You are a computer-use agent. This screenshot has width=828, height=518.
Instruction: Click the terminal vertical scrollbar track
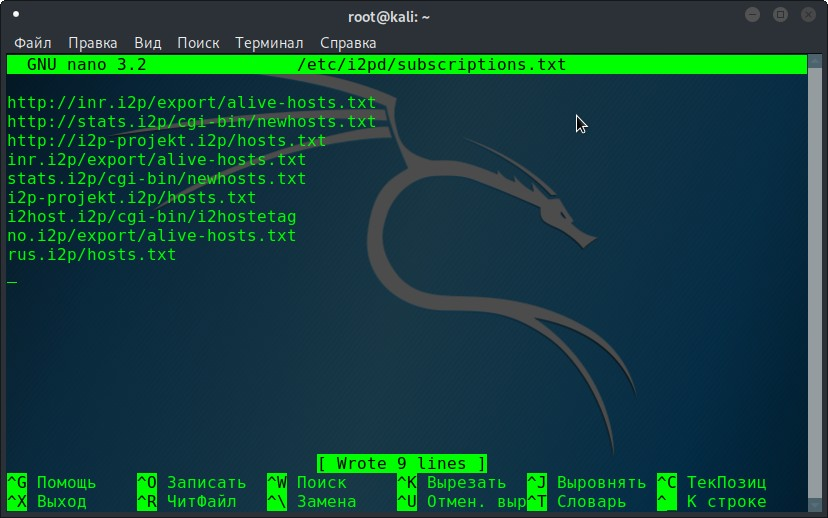[815, 282]
